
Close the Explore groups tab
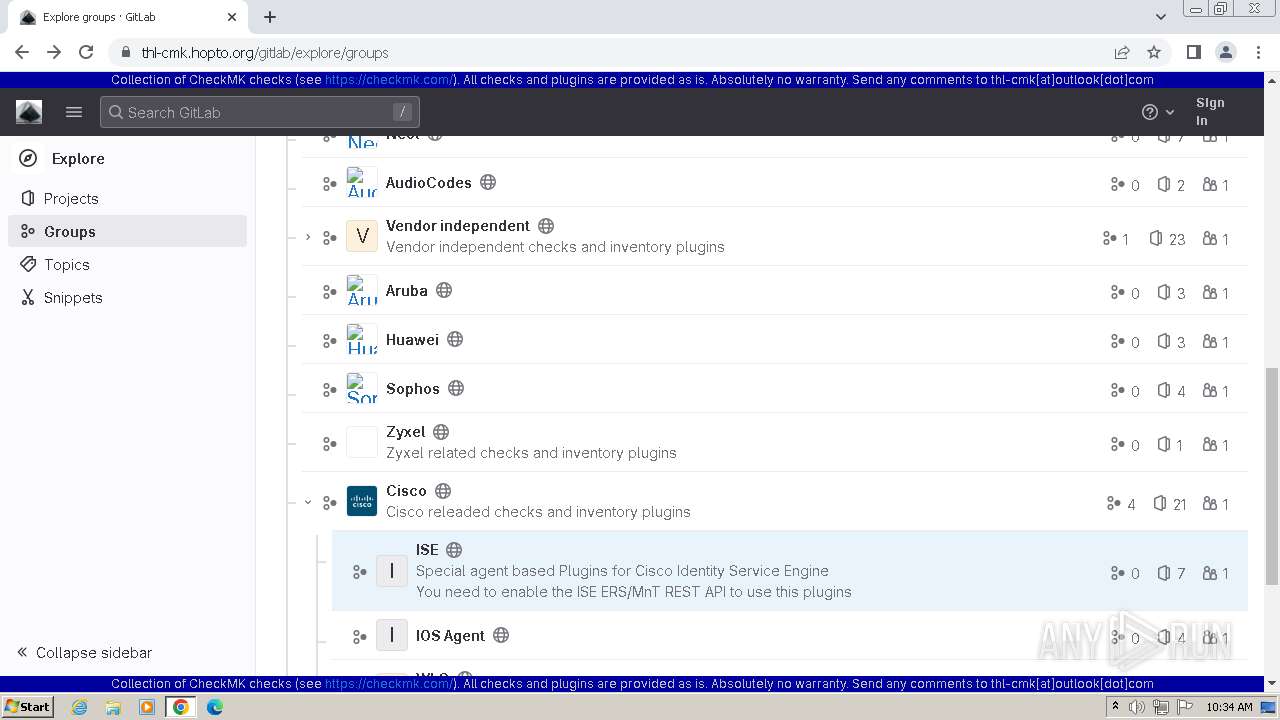tap(232, 17)
